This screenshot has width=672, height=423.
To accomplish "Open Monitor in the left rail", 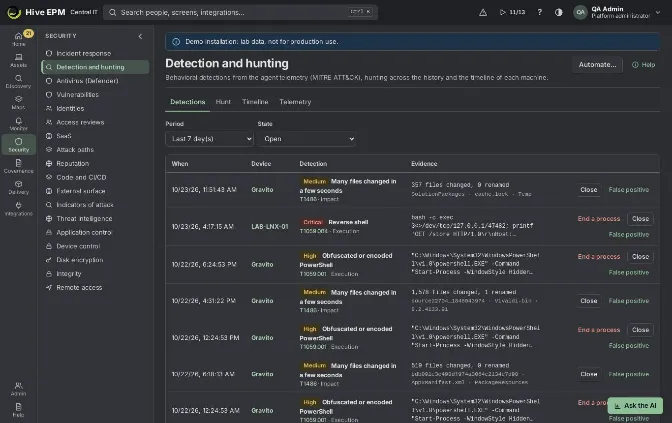I will [x=18, y=123].
